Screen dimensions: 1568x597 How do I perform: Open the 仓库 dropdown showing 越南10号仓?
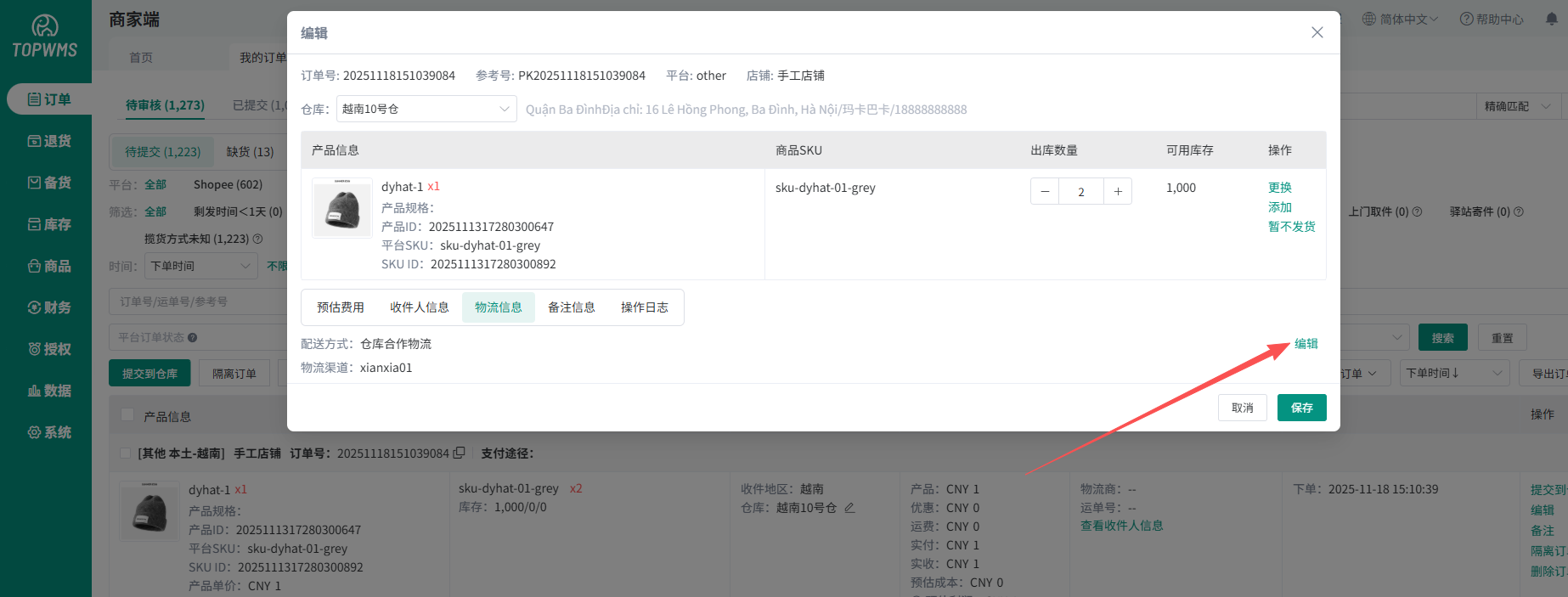(x=426, y=109)
